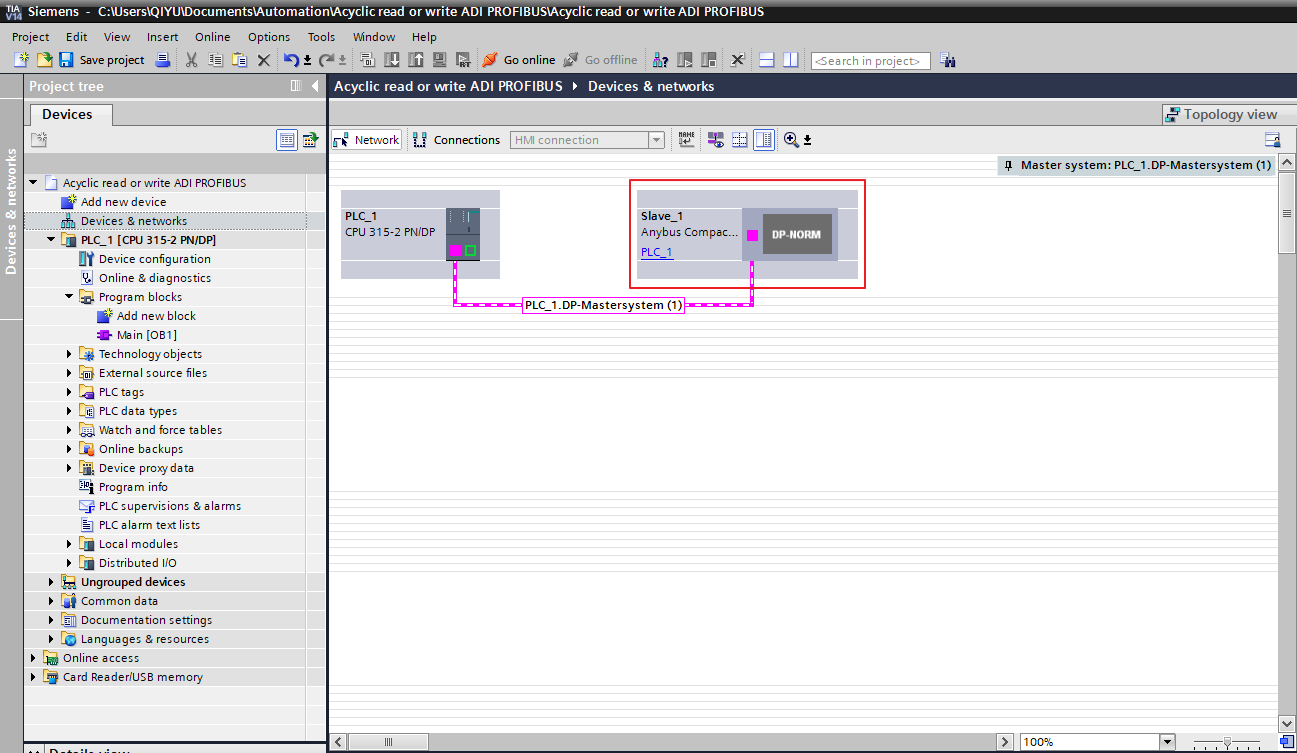Screen dimensions: 1297x753
Task: Click the Print icon in the toolbar
Action: coord(163,60)
